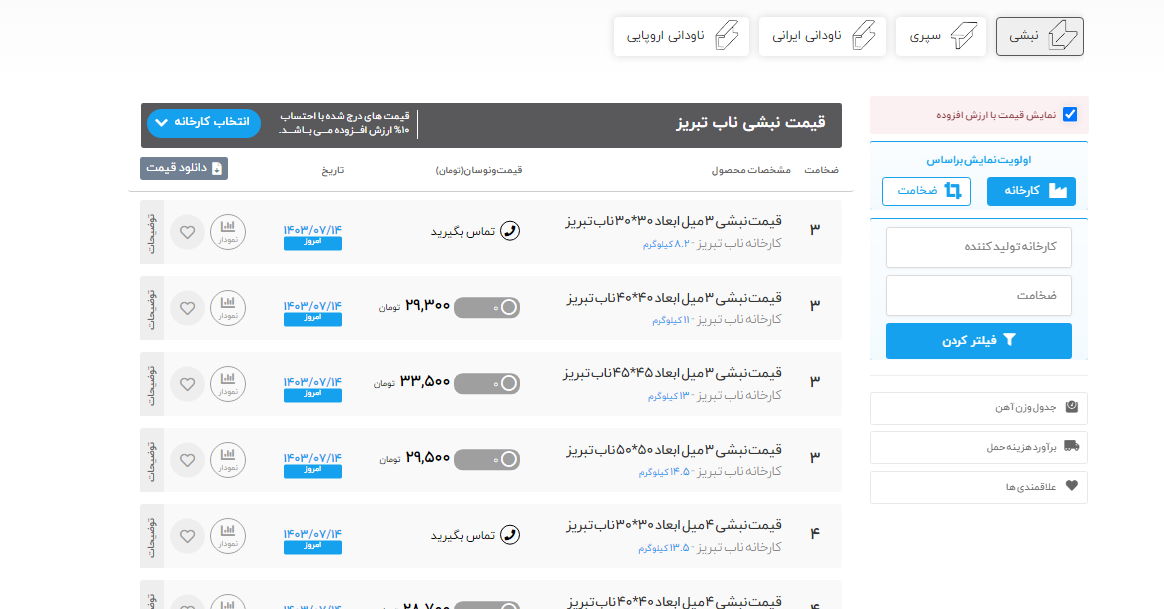Switch to سپری product tab
This screenshot has width=1164, height=609.
point(936,37)
